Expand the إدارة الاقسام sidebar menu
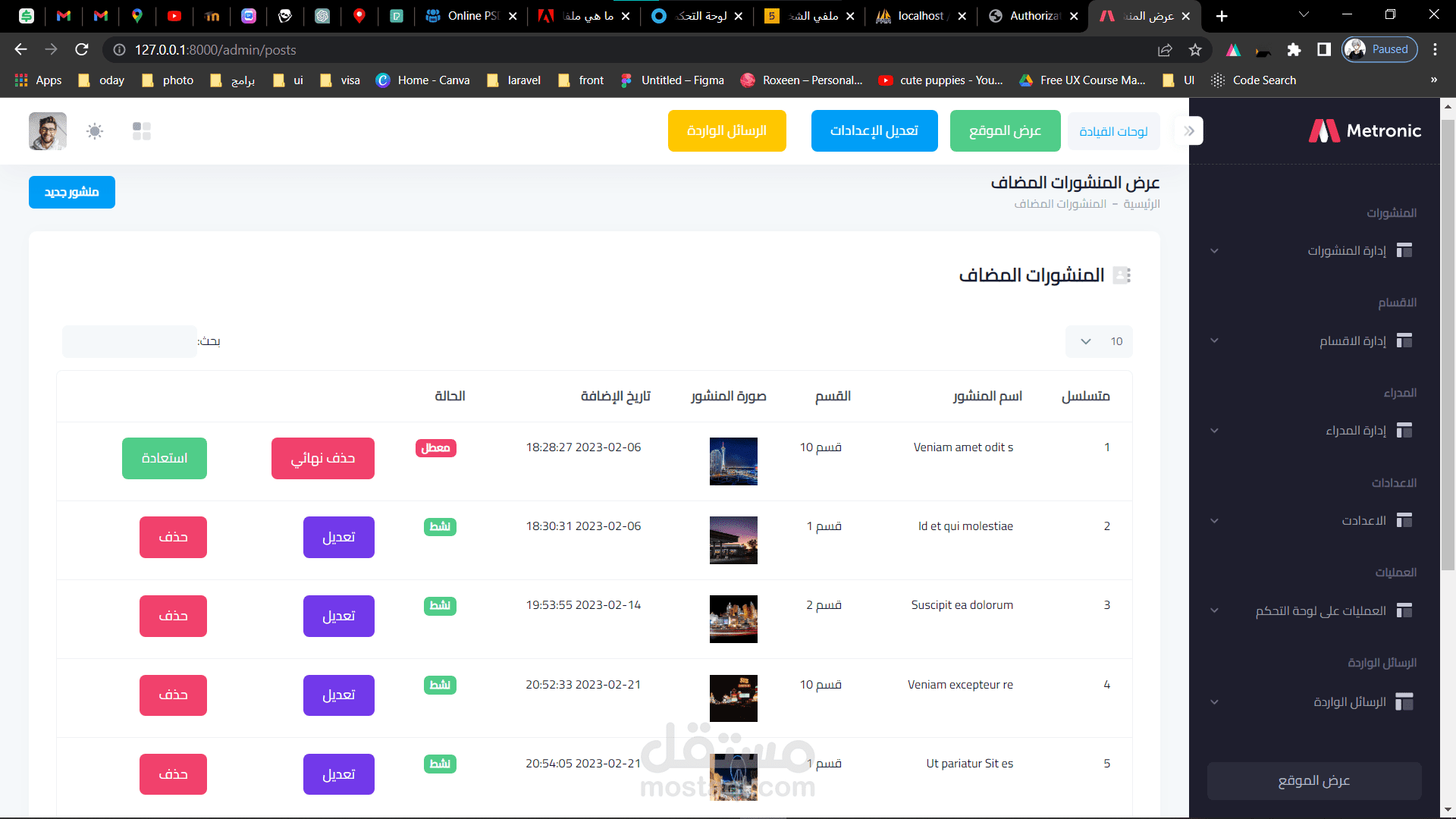1456x819 pixels. pos(1215,340)
